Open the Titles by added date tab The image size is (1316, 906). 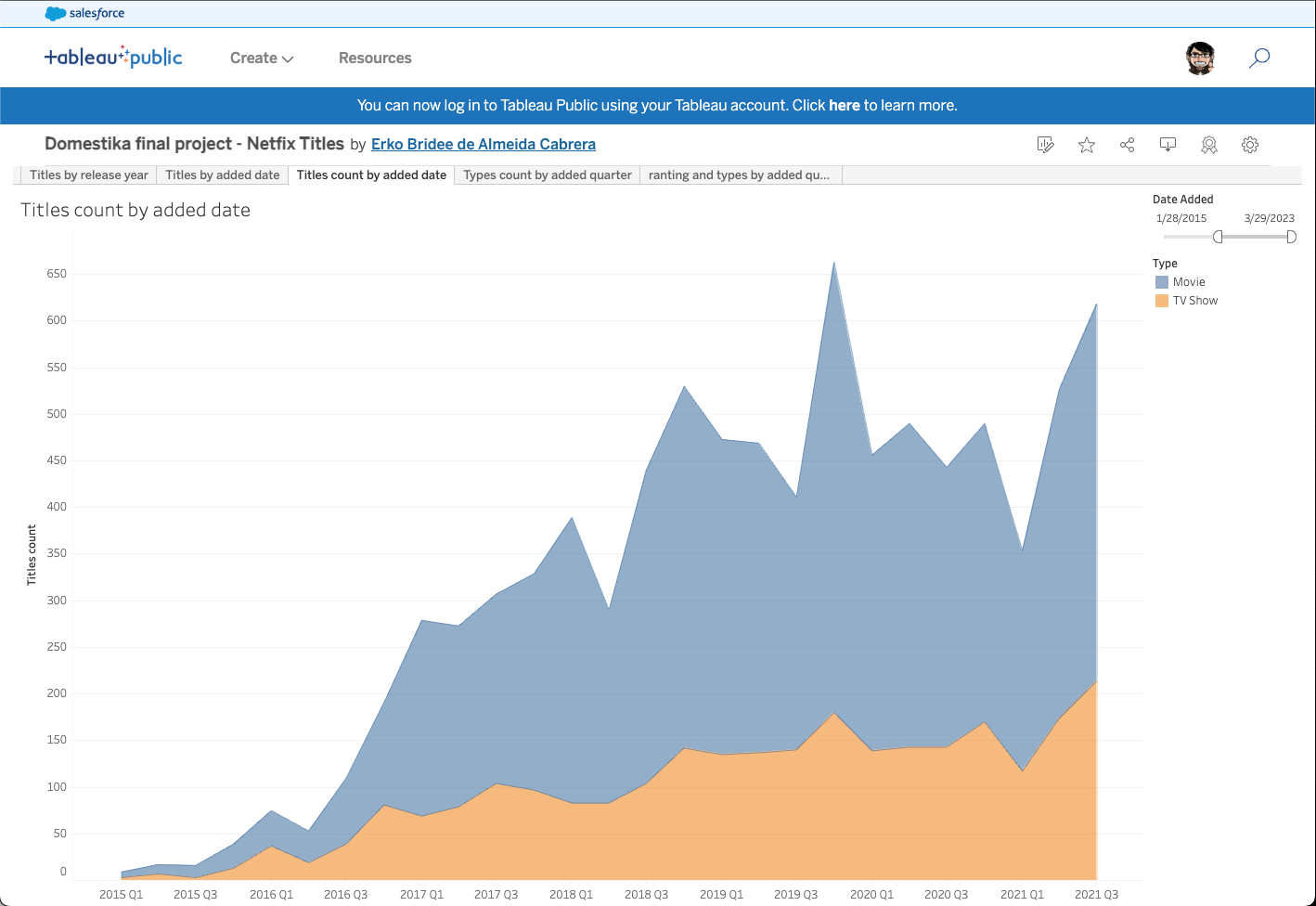point(223,175)
